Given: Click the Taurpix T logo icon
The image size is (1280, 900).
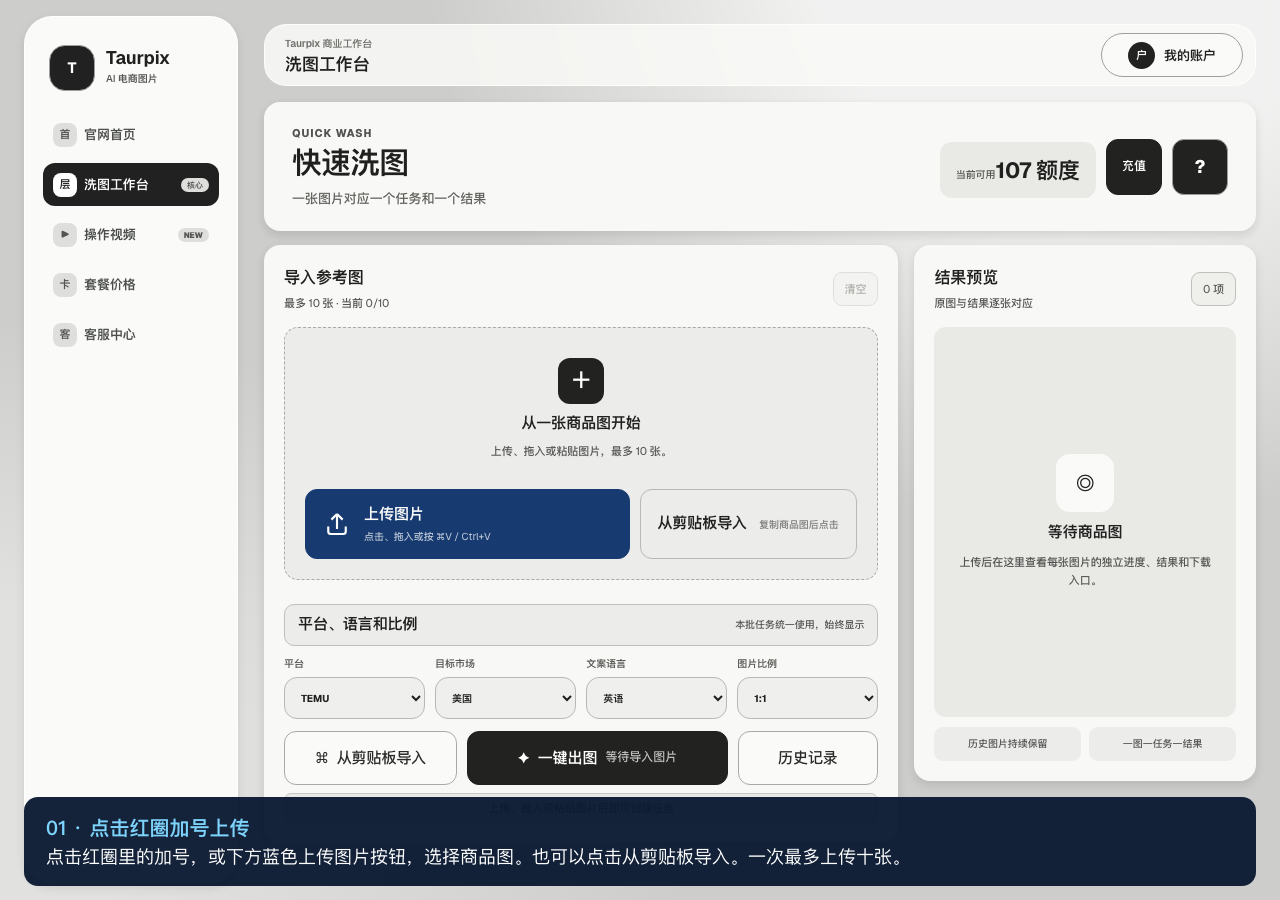Looking at the screenshot, I should [x=72, y=68].
